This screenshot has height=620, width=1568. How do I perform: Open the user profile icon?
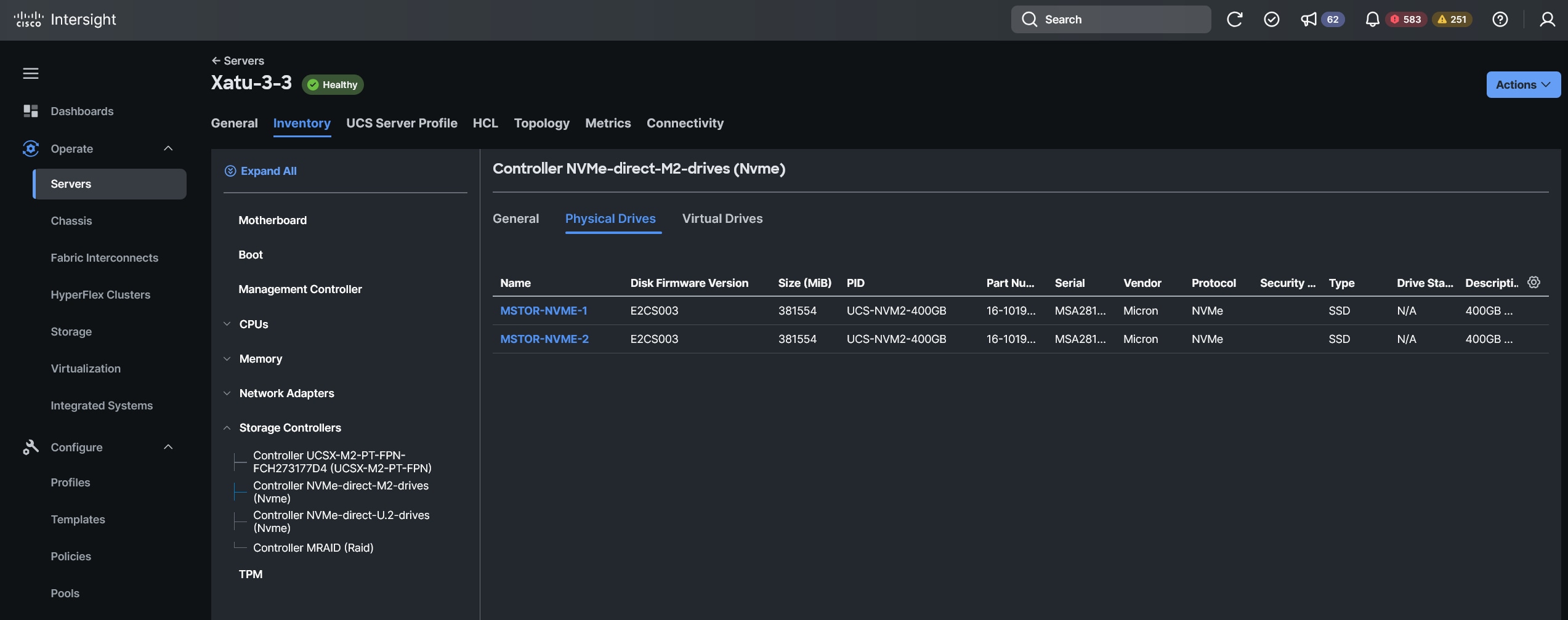click(x=1547, y=20)
